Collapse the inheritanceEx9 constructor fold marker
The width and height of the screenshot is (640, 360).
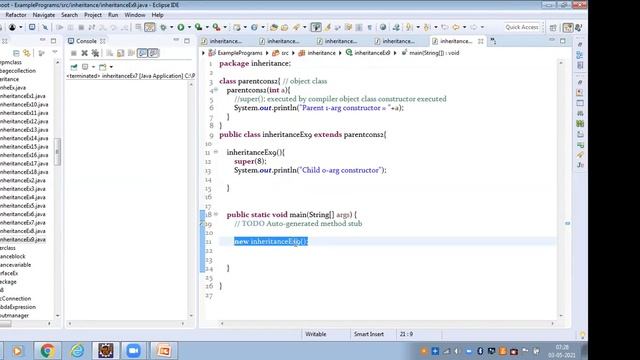click(216, 152)
